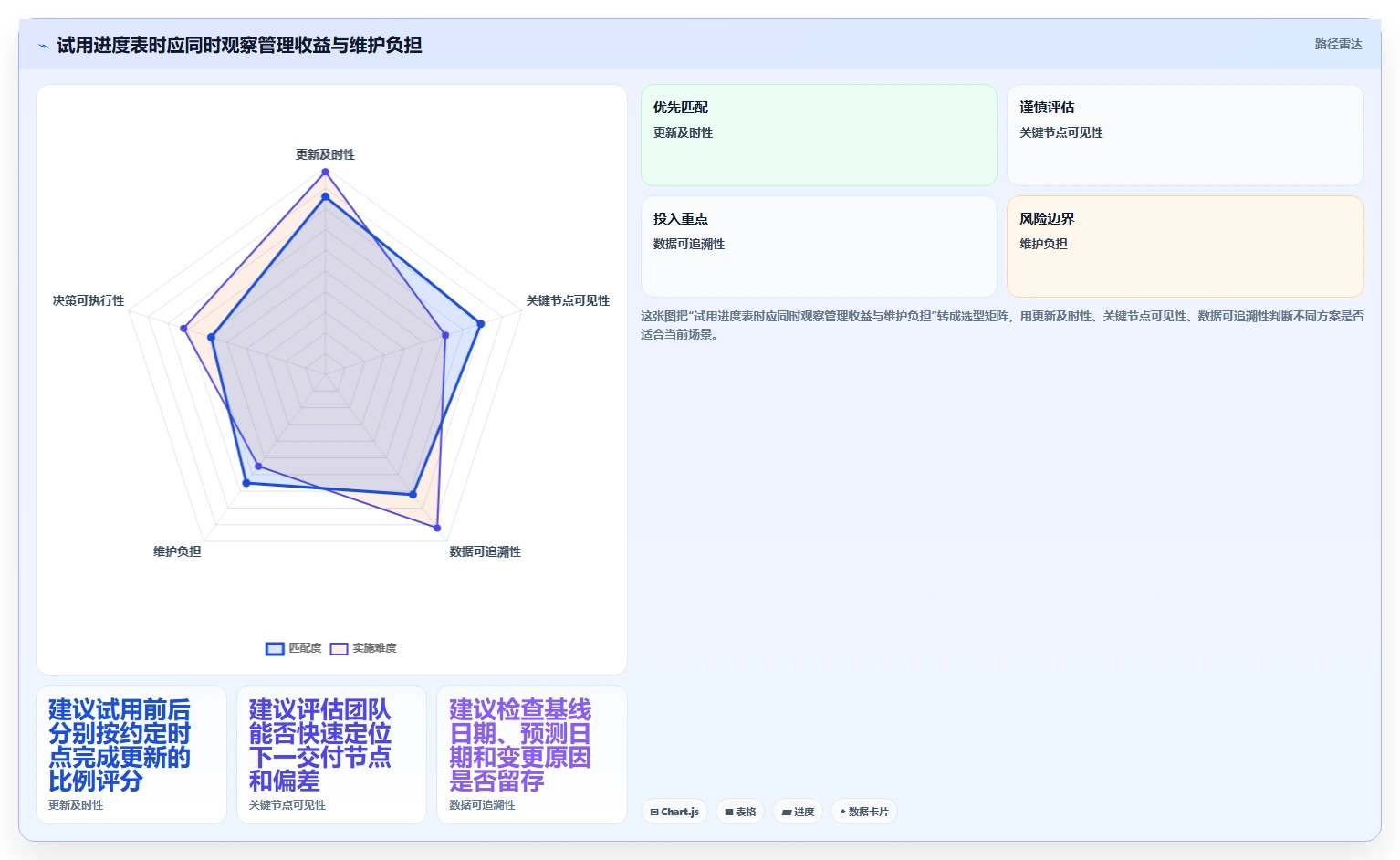Click the 维护负担 radar axis label
The height and width of the screenshot is (860, 1400).
coord(177,551)
